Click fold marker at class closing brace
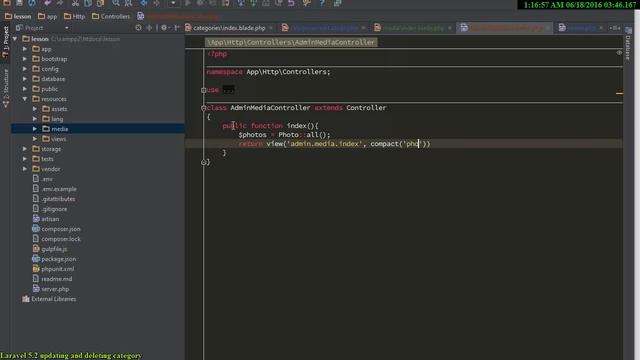 [203, 162]
